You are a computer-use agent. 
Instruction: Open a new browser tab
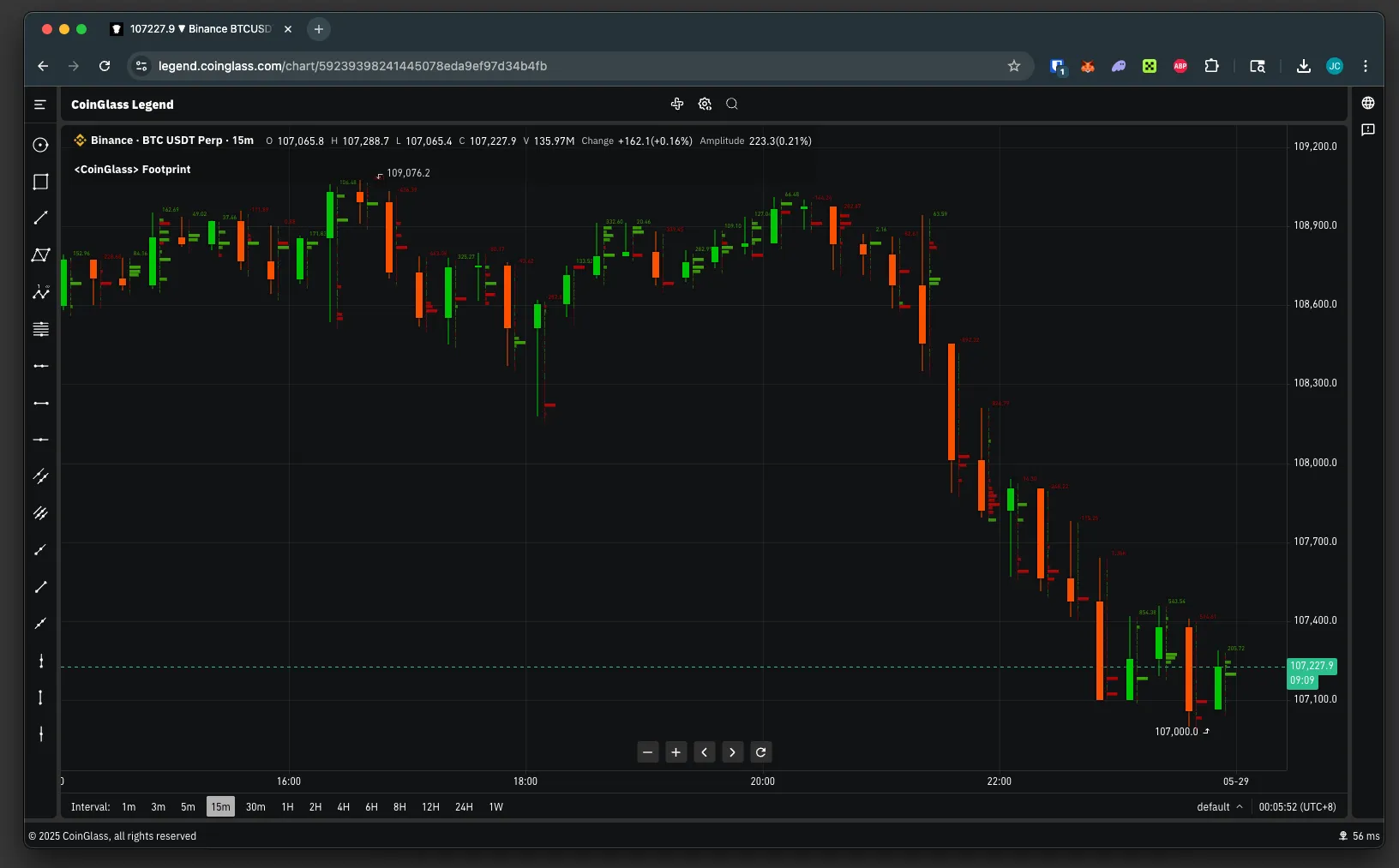(x=319, y=29)
